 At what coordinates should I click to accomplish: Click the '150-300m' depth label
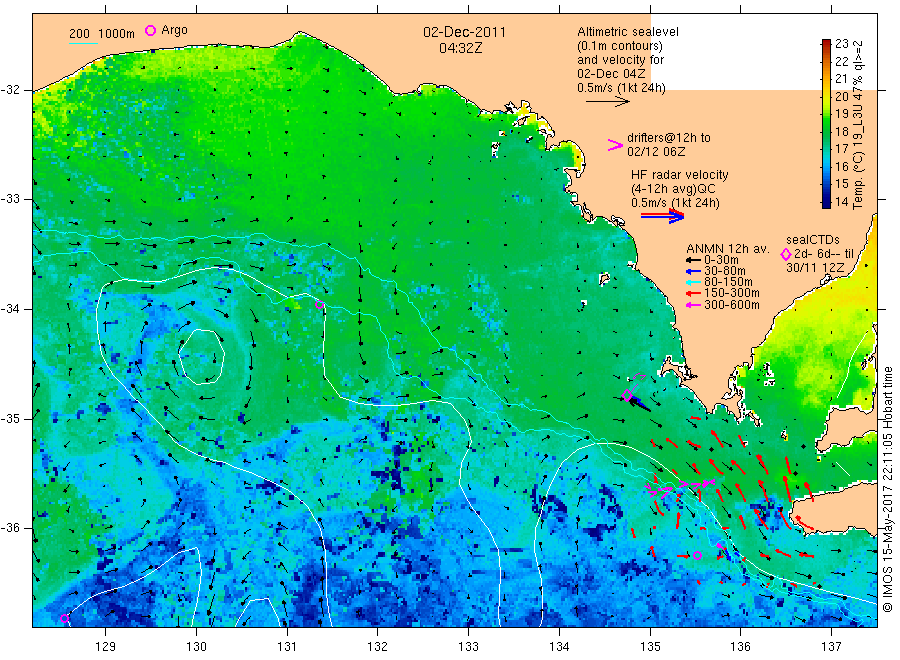pyautogui.click(x=732, y=293)
